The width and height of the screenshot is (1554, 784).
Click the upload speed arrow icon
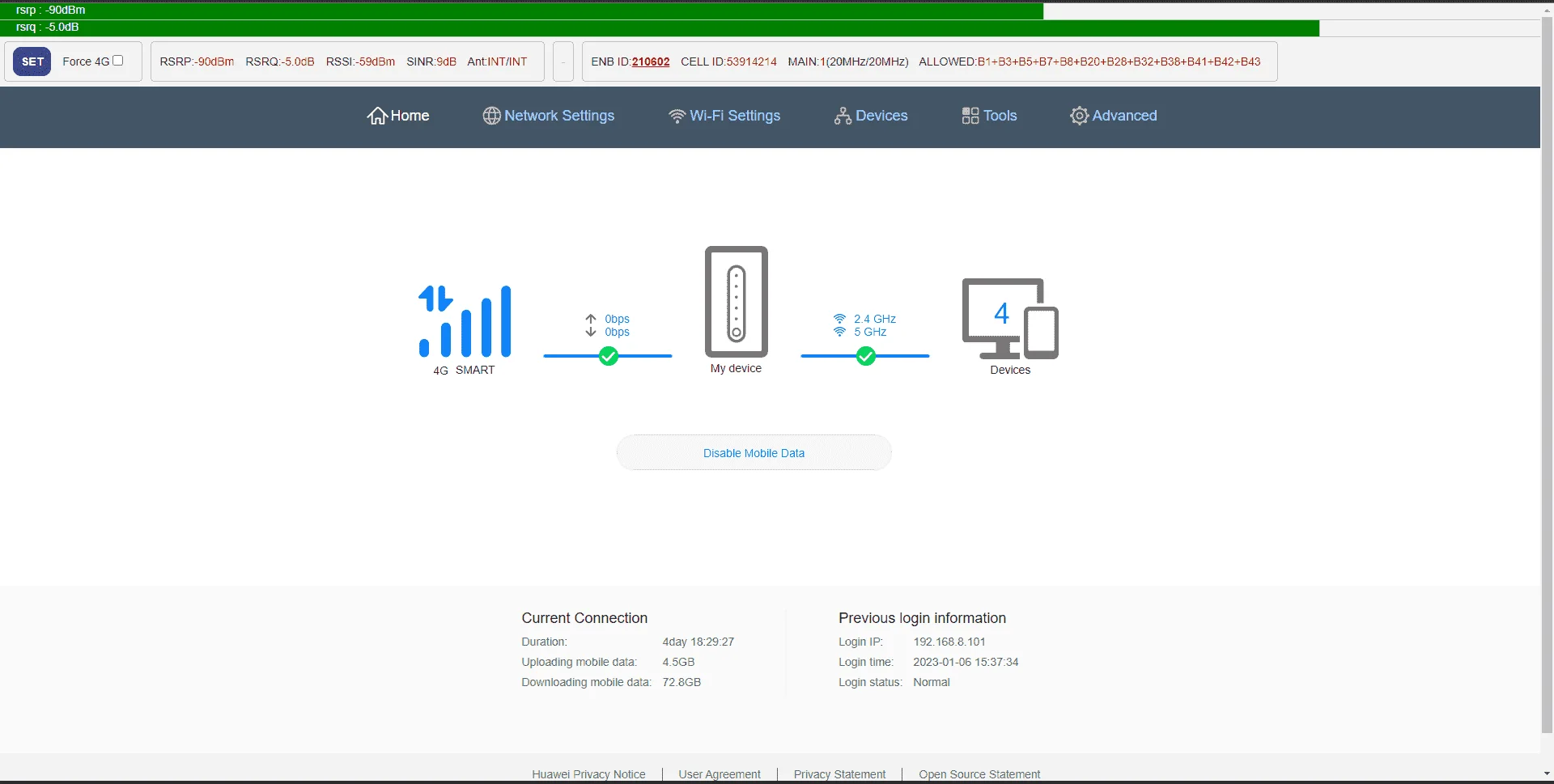click(591, 319)
